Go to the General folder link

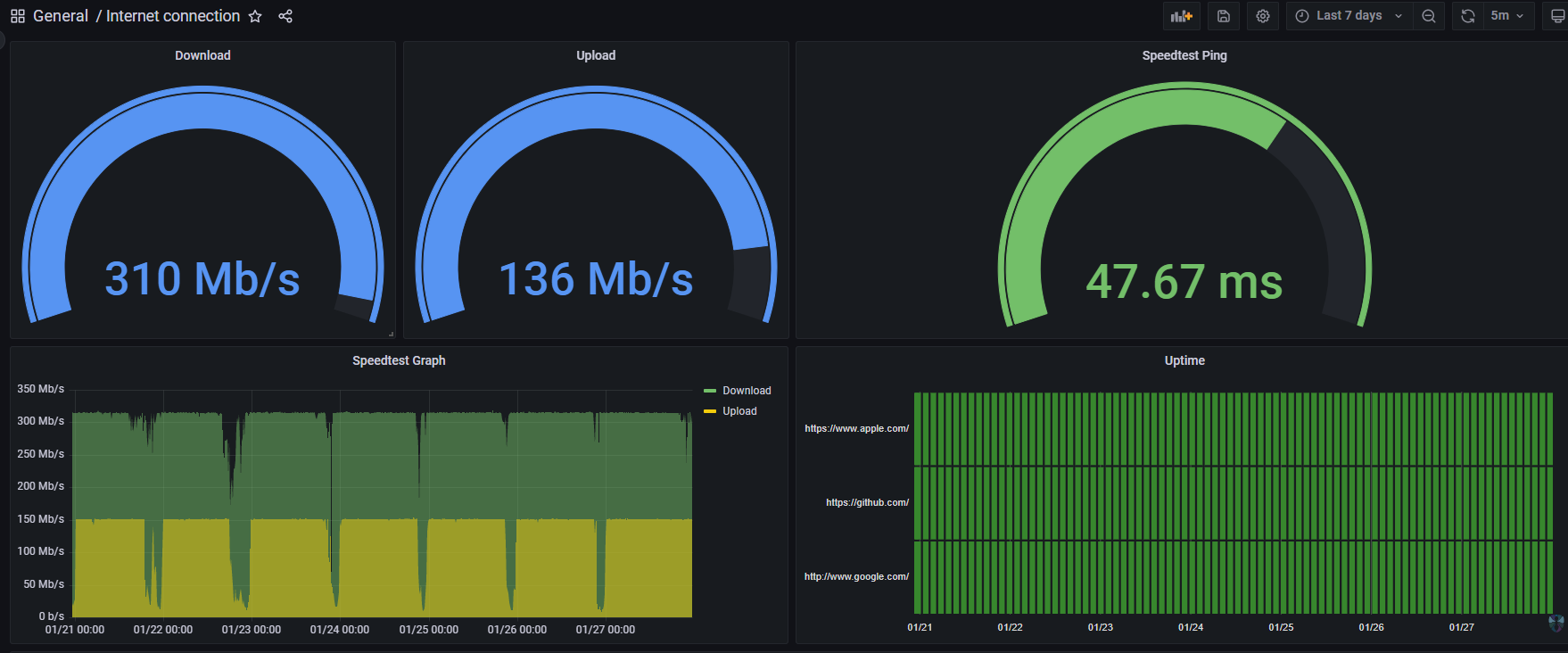[x=61, y=16]
